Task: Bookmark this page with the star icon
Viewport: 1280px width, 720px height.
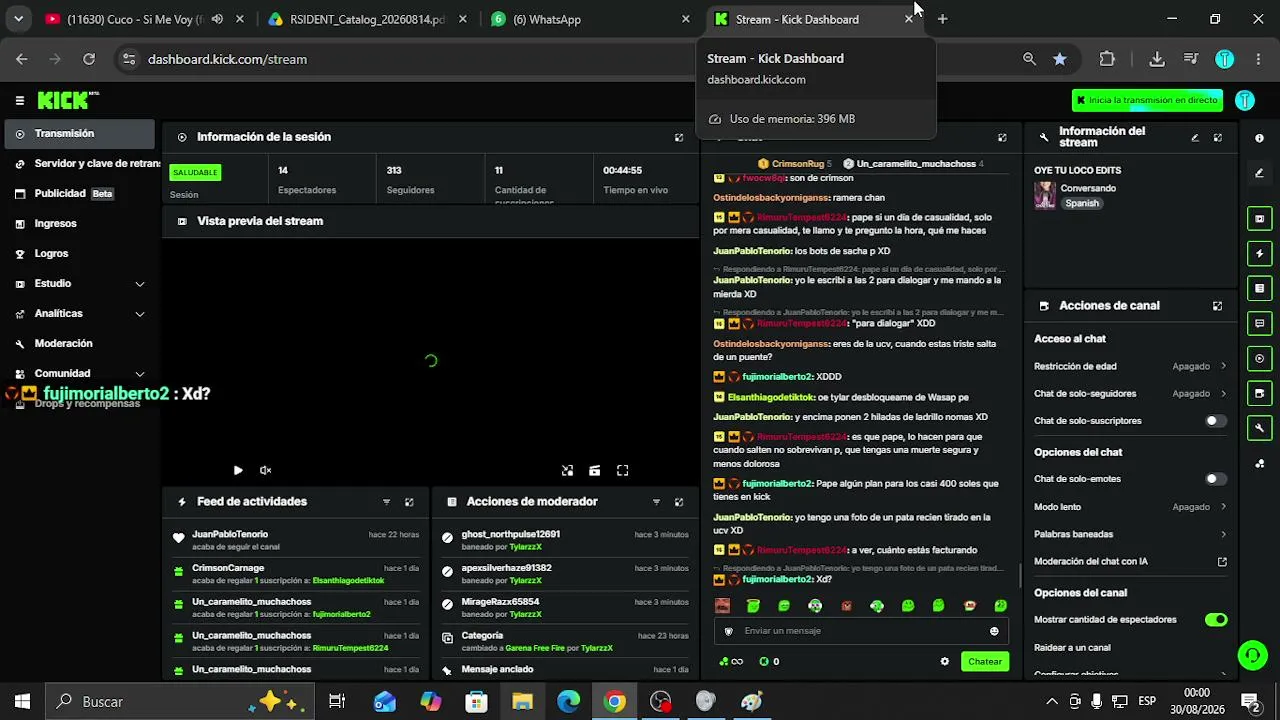Action: pos(1060,59)
